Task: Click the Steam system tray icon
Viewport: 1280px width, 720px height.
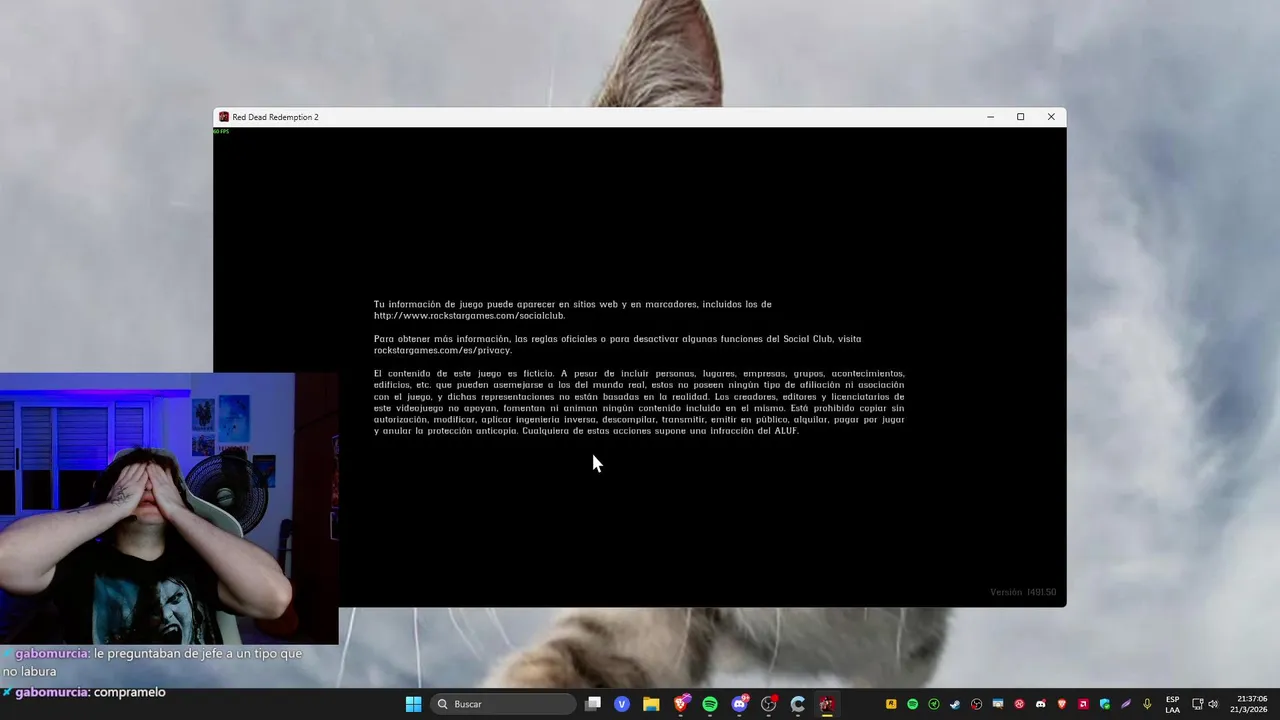Action: coord(955,704)
